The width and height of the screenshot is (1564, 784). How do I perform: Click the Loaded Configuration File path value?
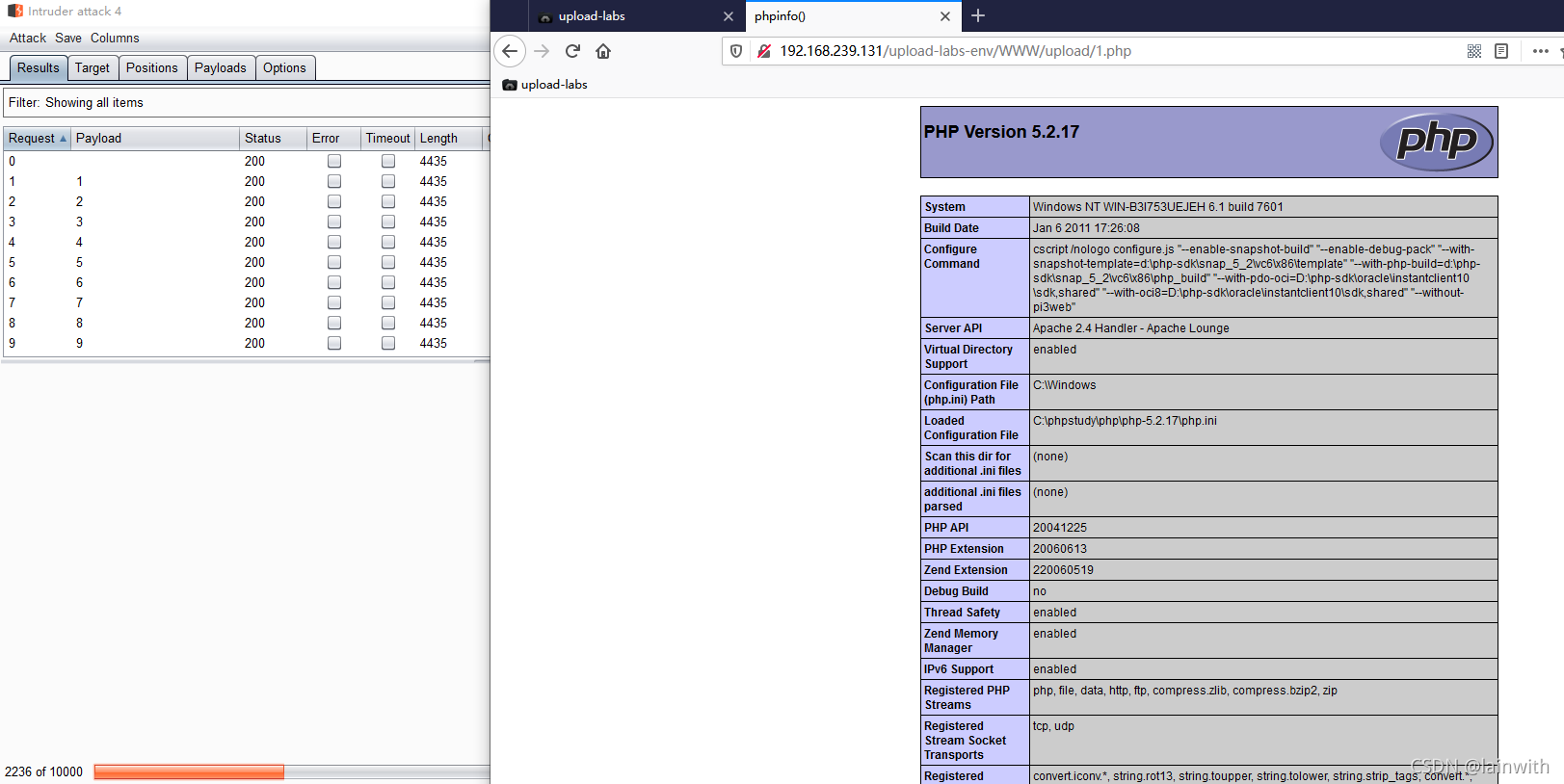(x=1125, y=421)
